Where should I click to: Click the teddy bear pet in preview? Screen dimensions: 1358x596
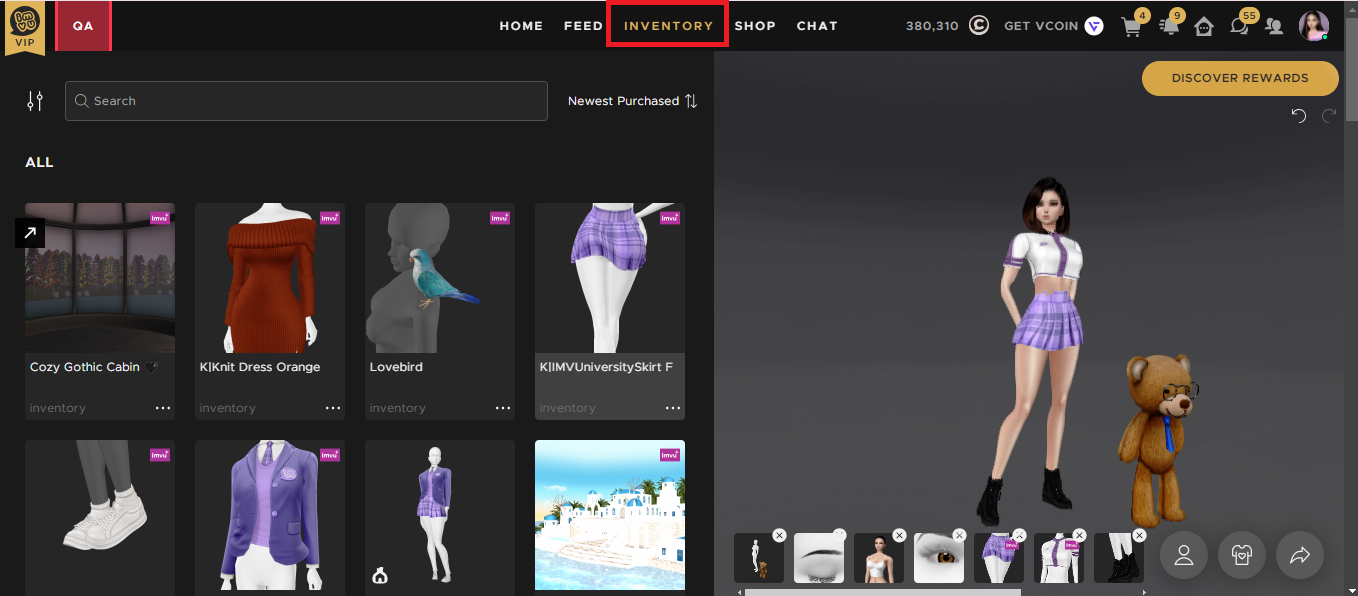(x=1159, y=439)
